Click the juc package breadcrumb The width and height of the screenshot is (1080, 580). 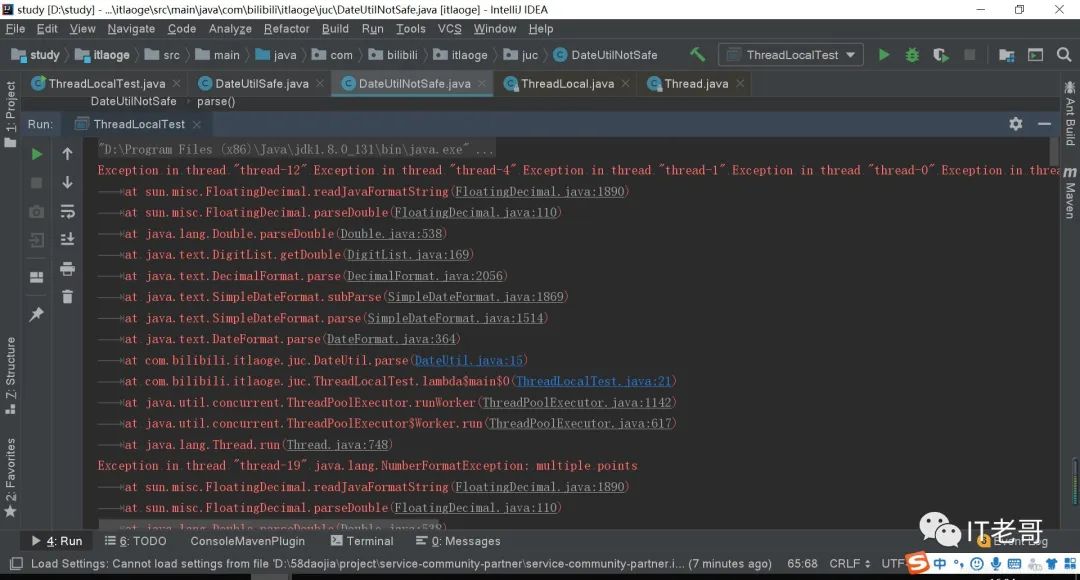pyautogui.click(x=521, y=55)
